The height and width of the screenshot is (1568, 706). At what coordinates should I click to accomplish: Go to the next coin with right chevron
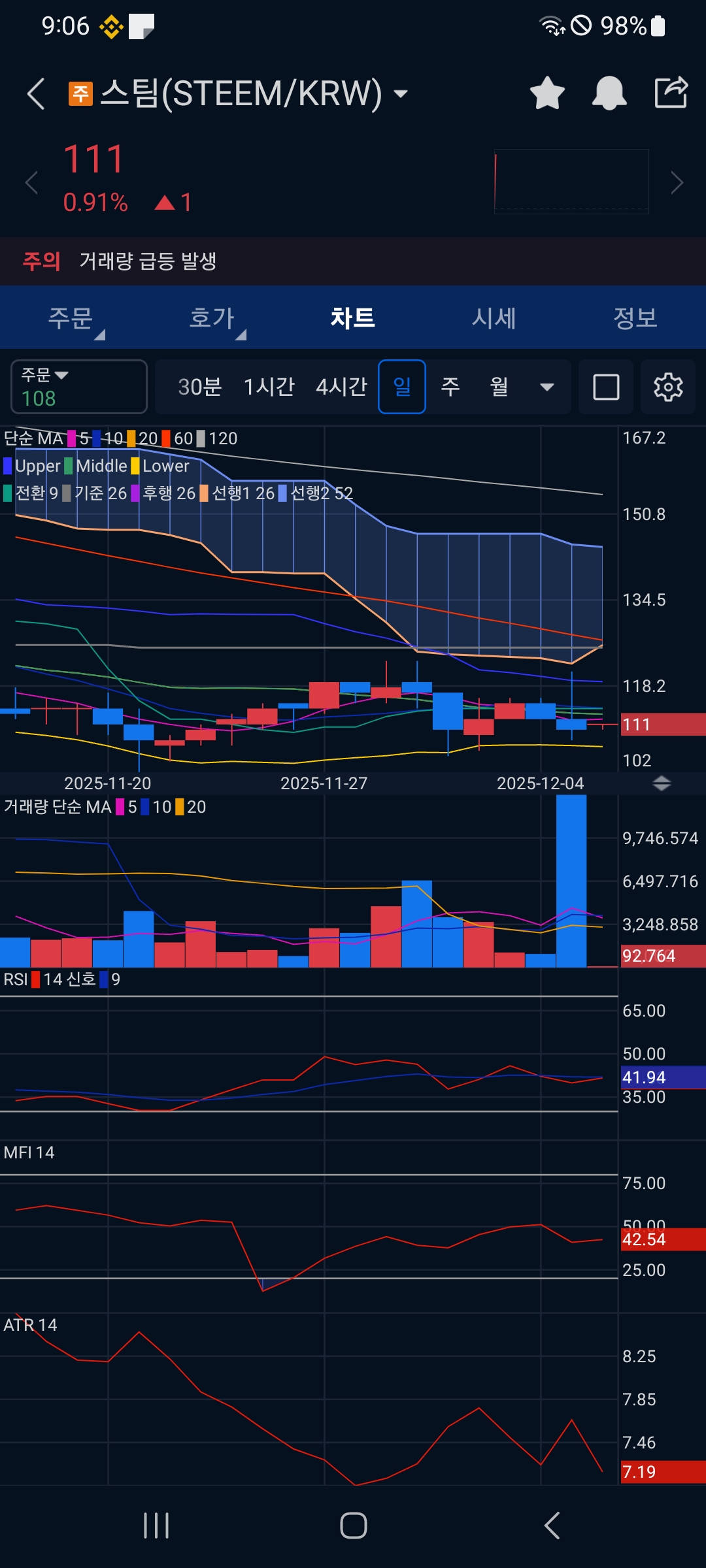(677, 182)
